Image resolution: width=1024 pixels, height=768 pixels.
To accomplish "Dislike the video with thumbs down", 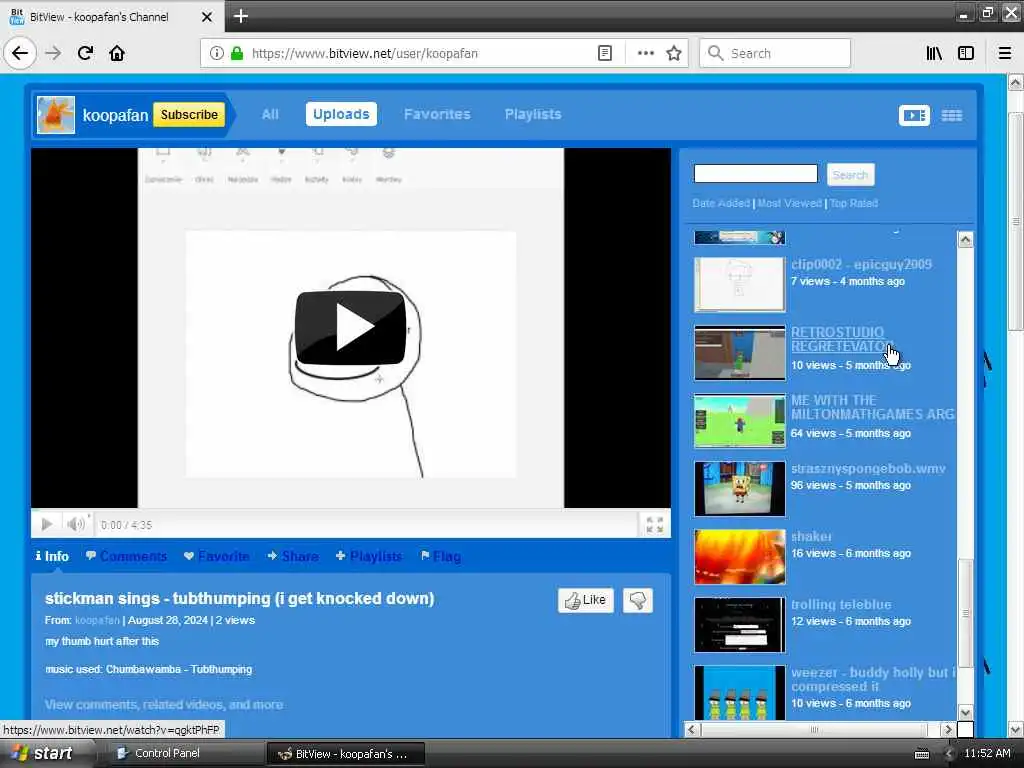I will [637, 600].
